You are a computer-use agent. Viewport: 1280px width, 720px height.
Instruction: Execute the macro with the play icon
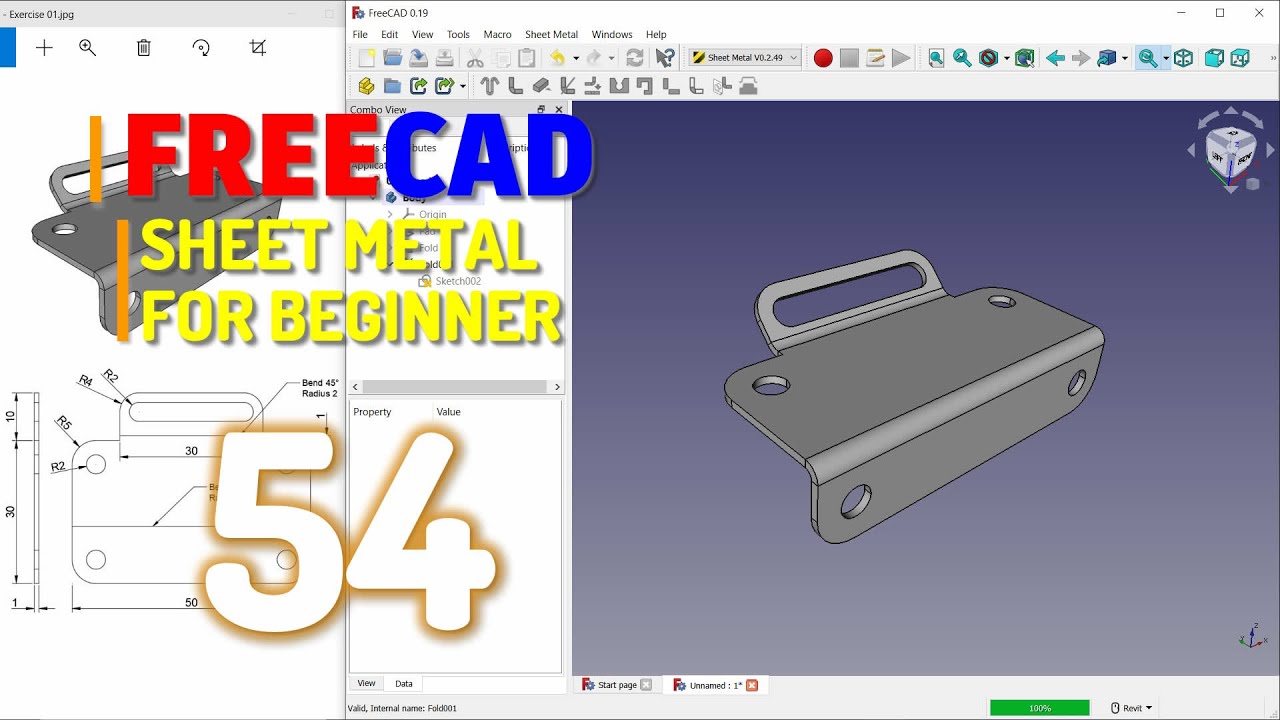pos(901,58)
